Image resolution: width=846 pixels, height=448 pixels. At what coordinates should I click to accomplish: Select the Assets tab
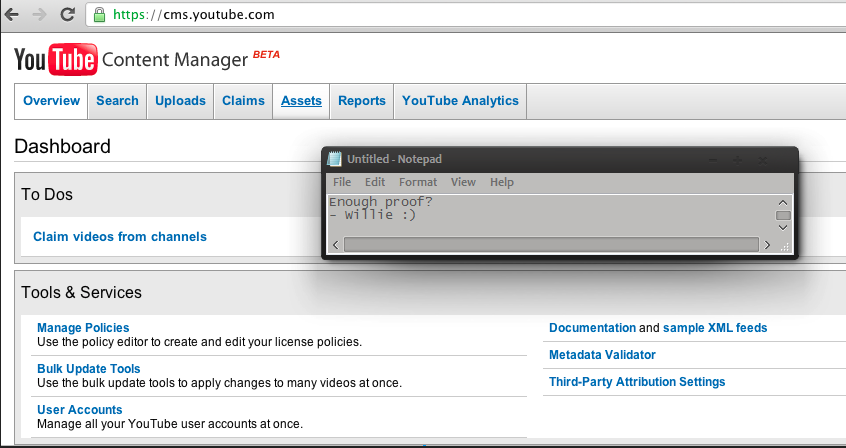click(301, 101)
